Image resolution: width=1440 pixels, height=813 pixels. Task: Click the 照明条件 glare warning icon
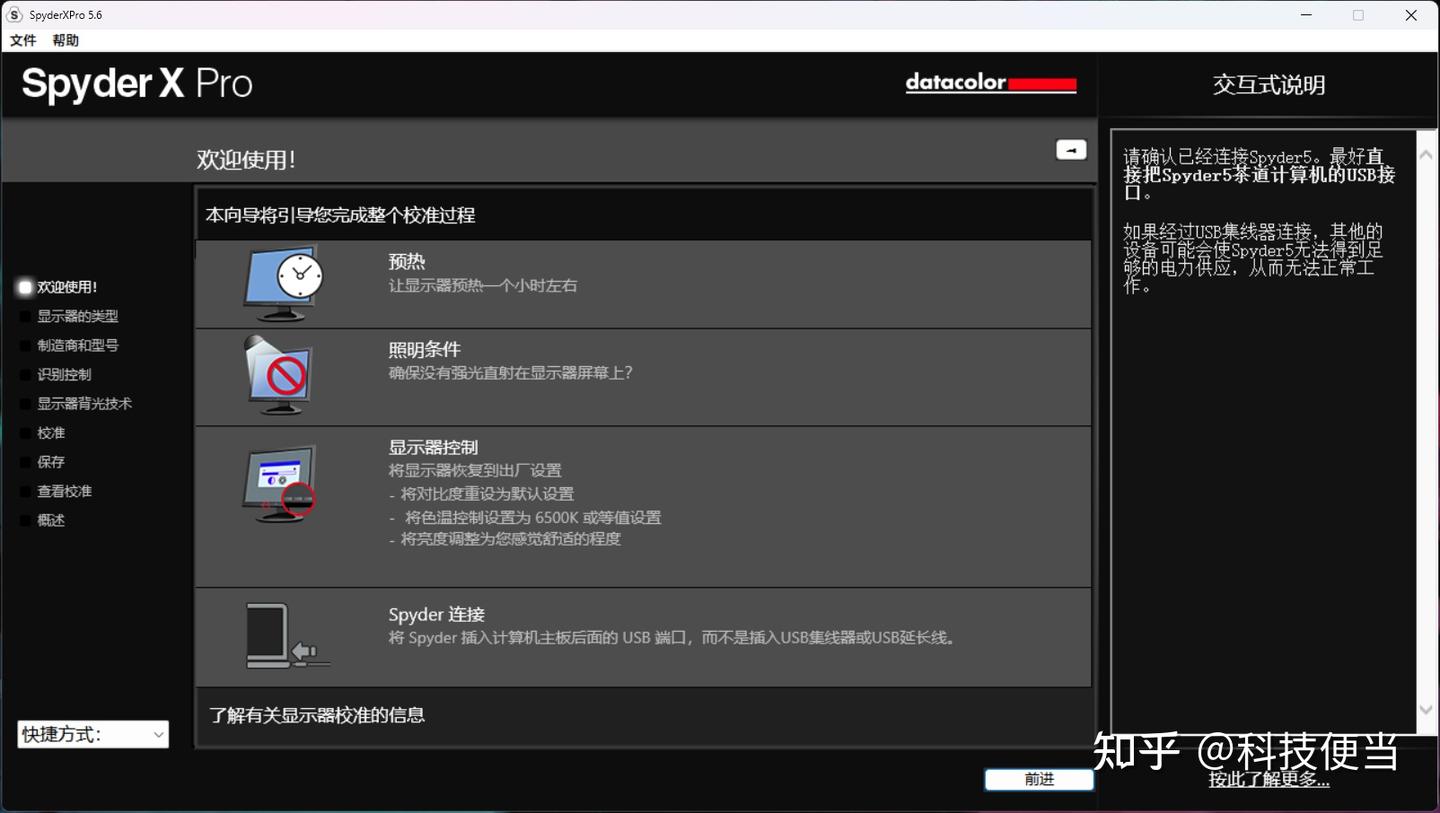(281, 375)
